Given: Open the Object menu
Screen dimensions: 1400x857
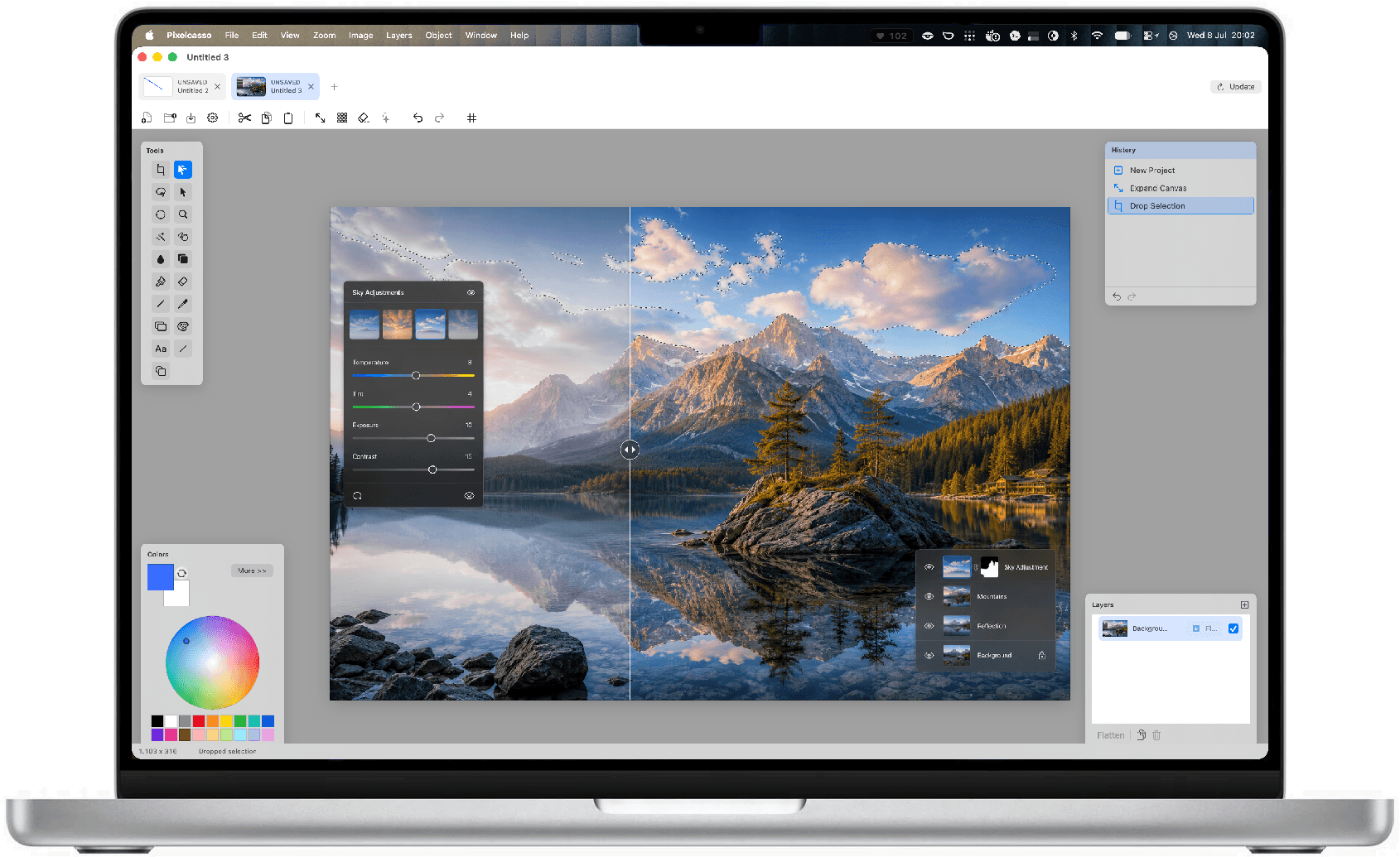Looking at the screenshot, I should coord(438,36).
